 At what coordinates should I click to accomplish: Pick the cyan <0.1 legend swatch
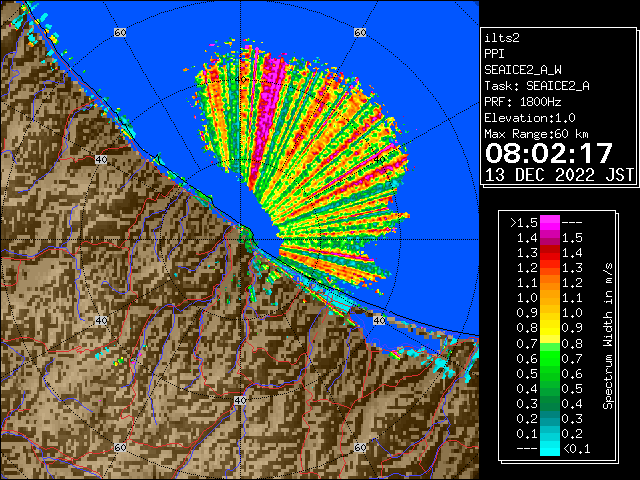550,448
